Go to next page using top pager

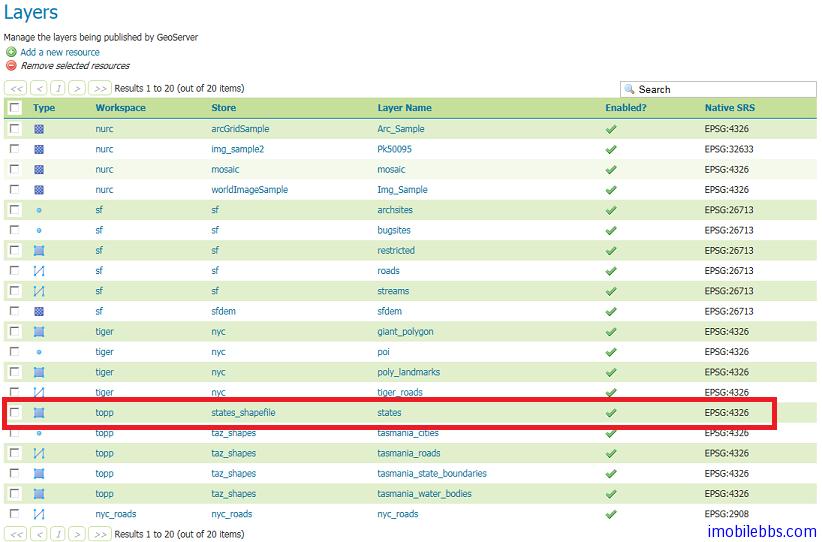[x=78, y=89]
